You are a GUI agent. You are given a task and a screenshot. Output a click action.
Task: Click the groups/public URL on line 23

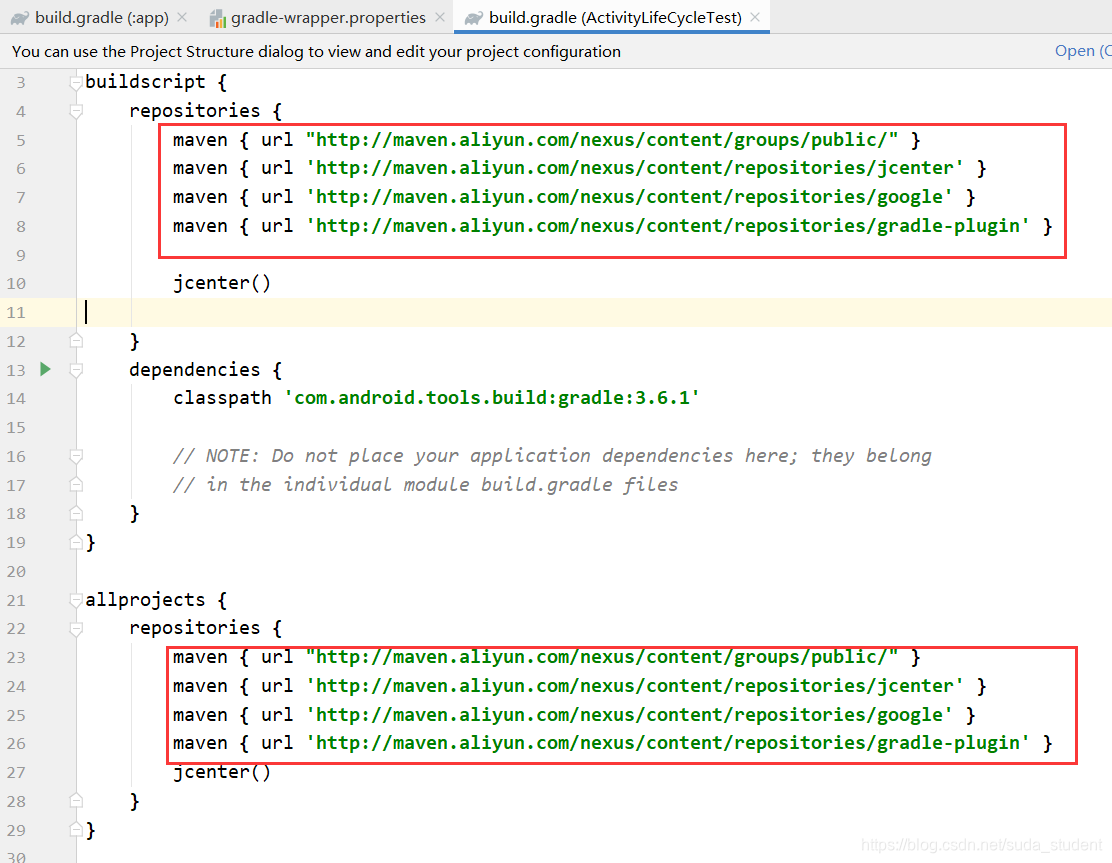point(602,657)
